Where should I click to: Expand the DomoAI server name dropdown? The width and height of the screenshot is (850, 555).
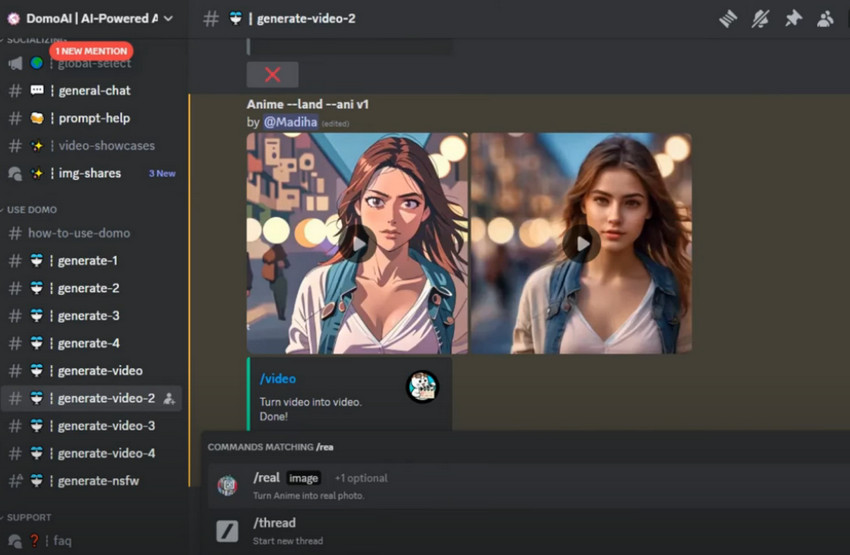tap(168, 18)
